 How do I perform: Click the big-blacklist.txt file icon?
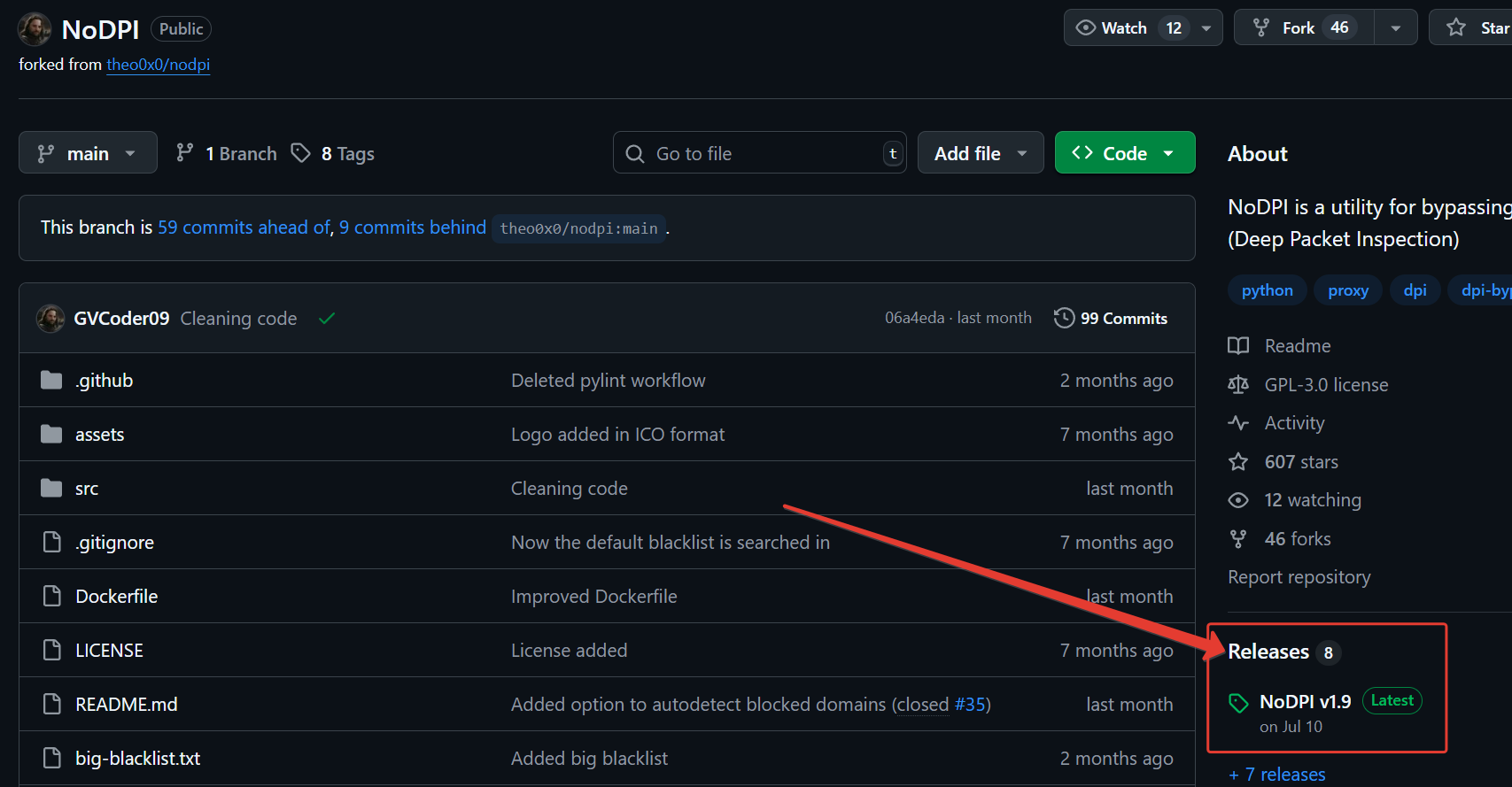coord(52,758)
